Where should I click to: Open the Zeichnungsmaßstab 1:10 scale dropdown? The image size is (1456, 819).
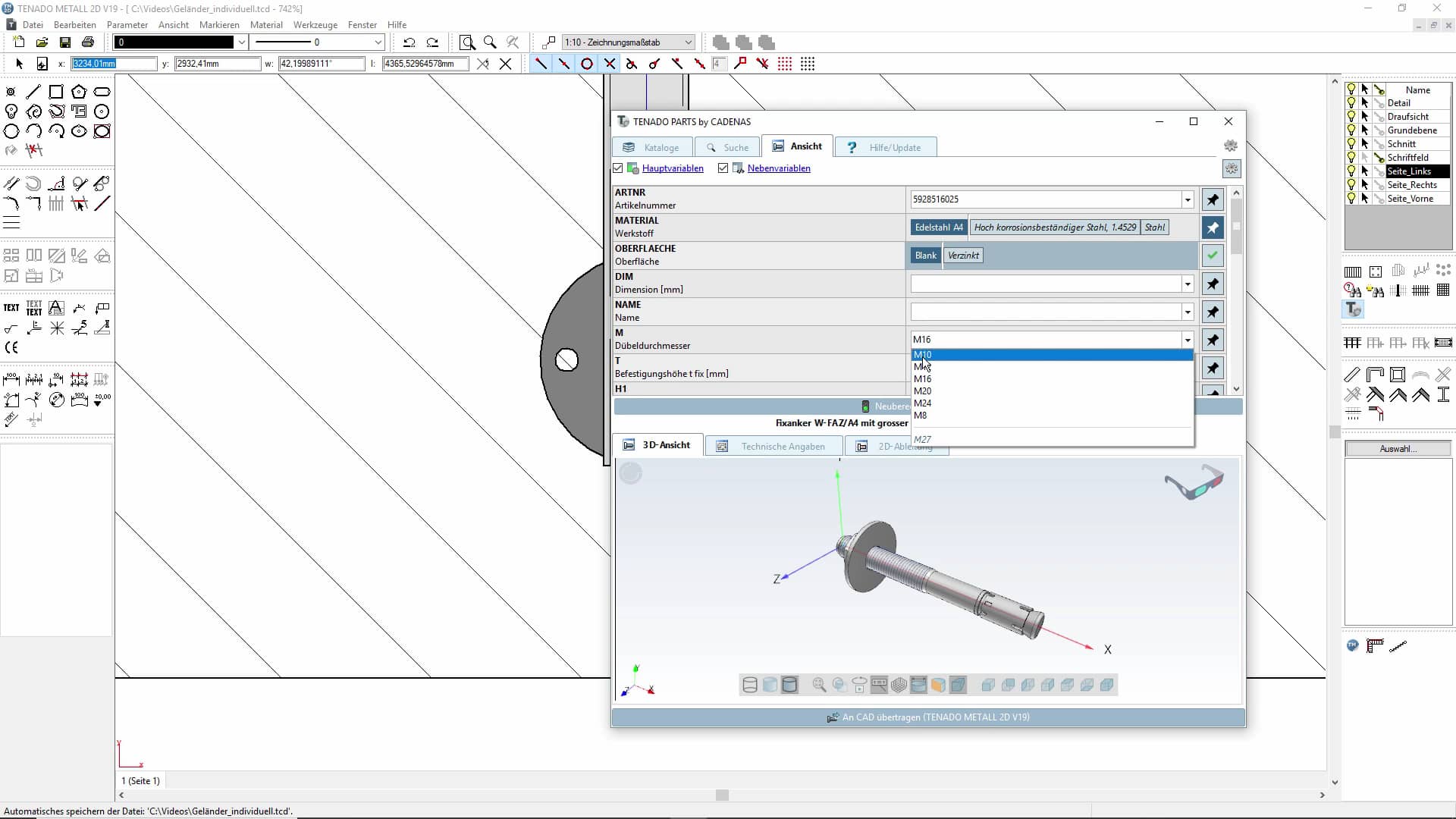pyautogui.click(x=688, y=42)
